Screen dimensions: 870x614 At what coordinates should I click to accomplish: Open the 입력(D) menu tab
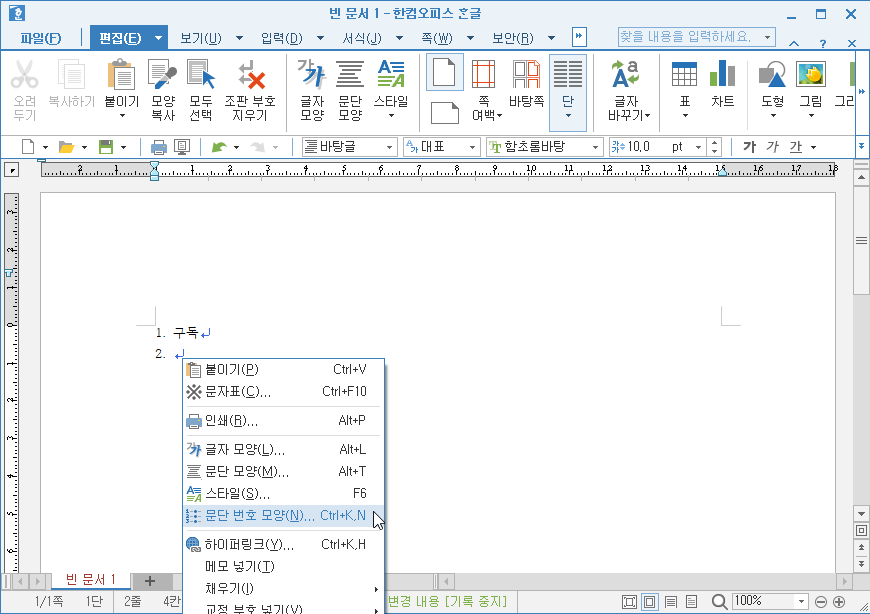coord(282,38)
